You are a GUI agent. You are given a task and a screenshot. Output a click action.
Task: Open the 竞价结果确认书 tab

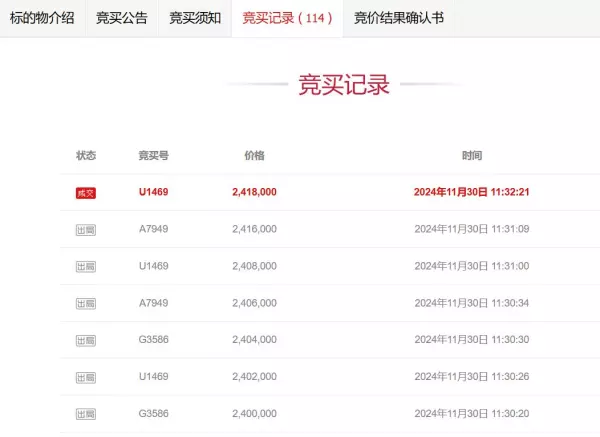[399, 18]
